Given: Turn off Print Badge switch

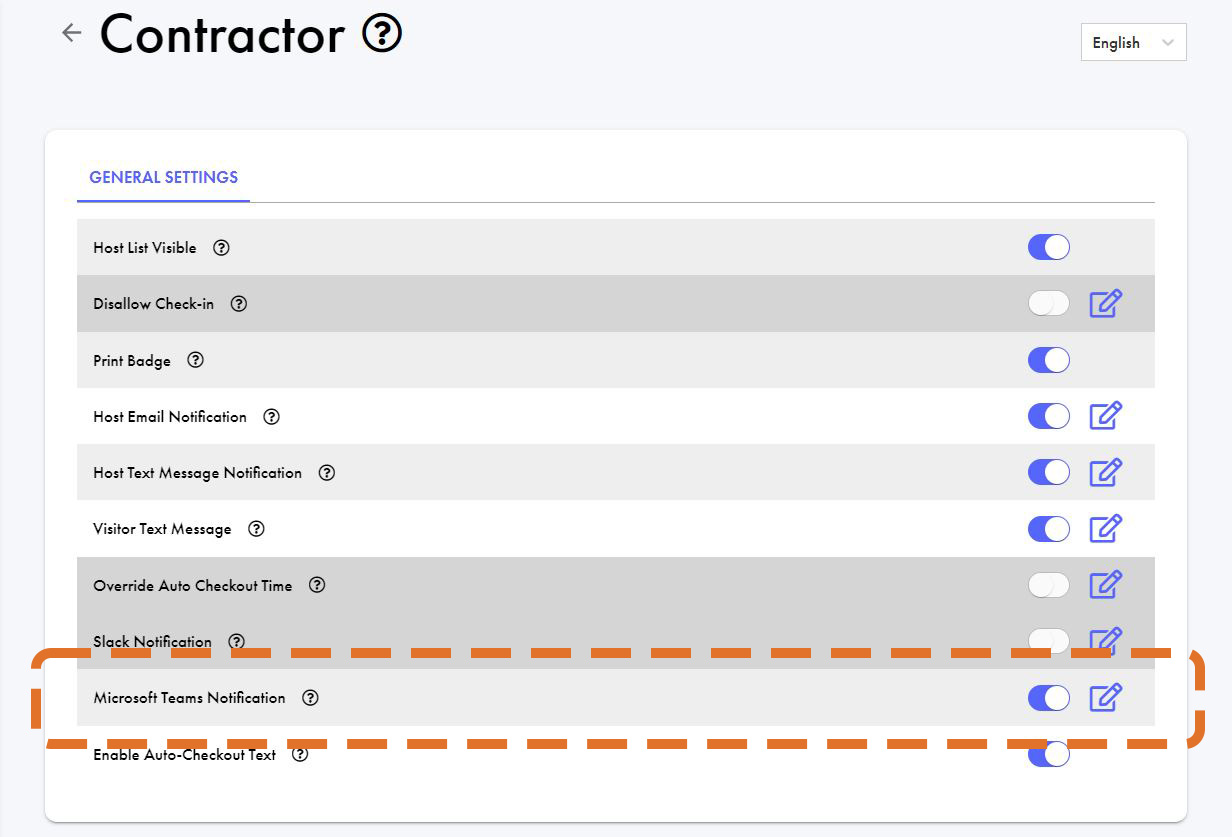Looking at the screenshot, I should click(x=1048, y=360).
